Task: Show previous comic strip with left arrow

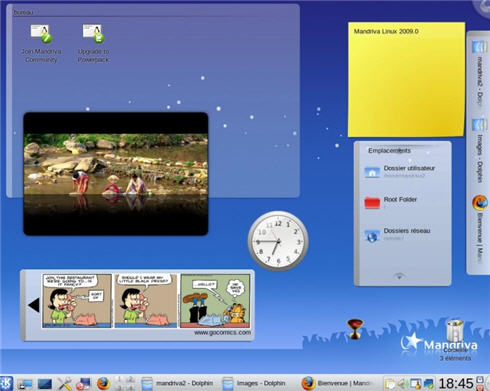Action: click(34, 305)
